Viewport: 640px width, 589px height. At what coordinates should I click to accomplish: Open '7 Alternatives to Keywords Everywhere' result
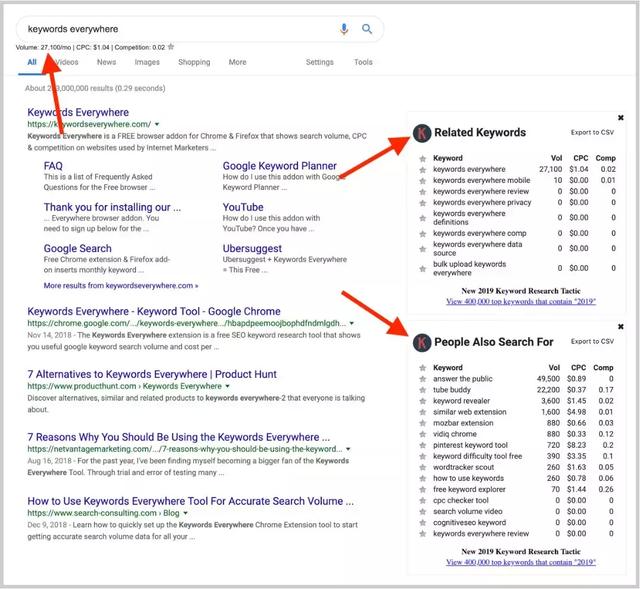(x=152, y=374)
